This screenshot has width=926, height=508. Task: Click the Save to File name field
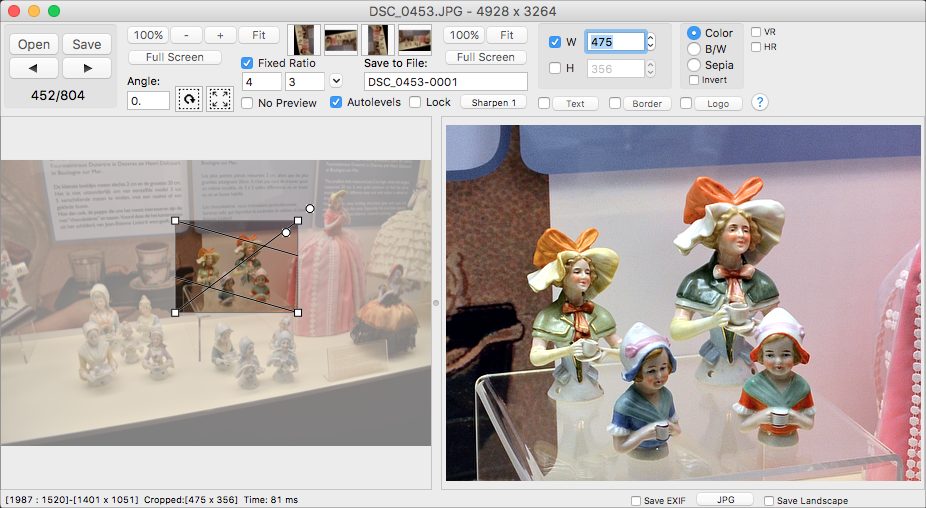tap(445, 82)
